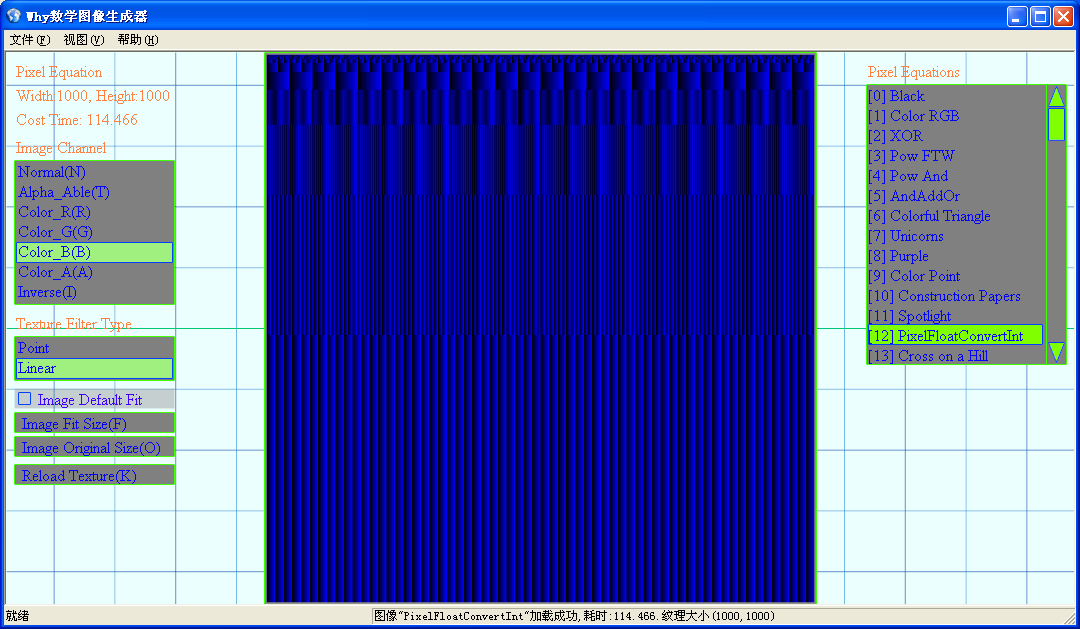The image size is (1080, 629).
Task: Select the [10] Construction Papers equation
Action: (956, 296)
